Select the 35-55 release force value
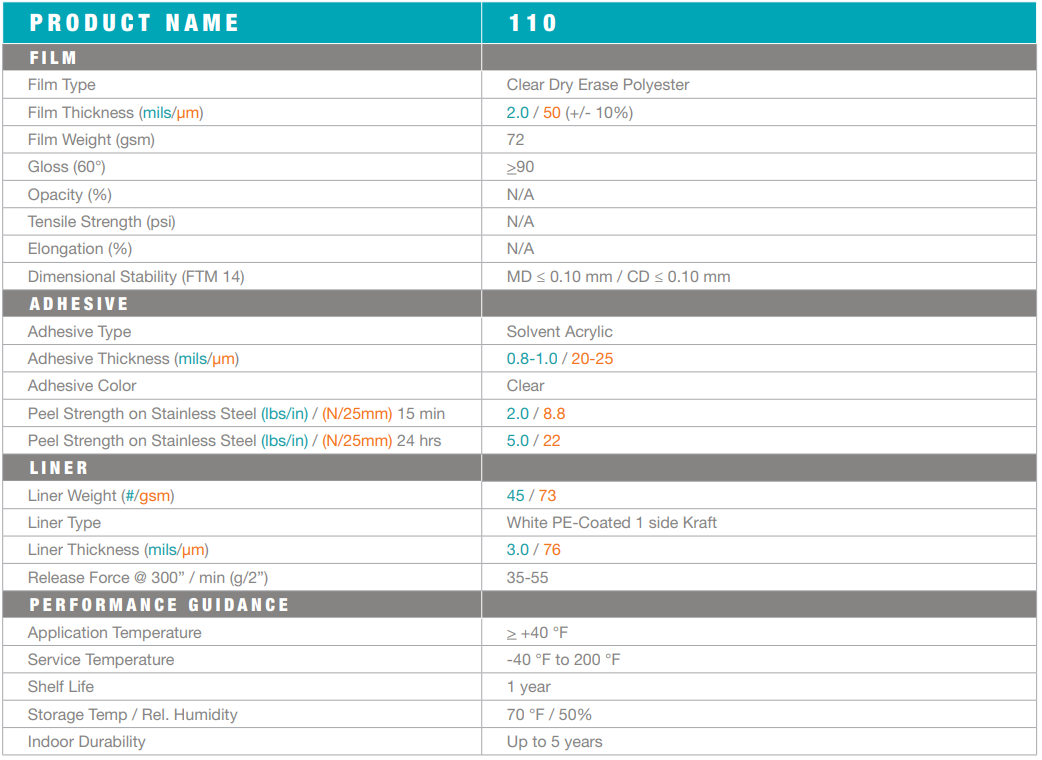Viewport: 1042px width, 760px height. click(528, 578)
